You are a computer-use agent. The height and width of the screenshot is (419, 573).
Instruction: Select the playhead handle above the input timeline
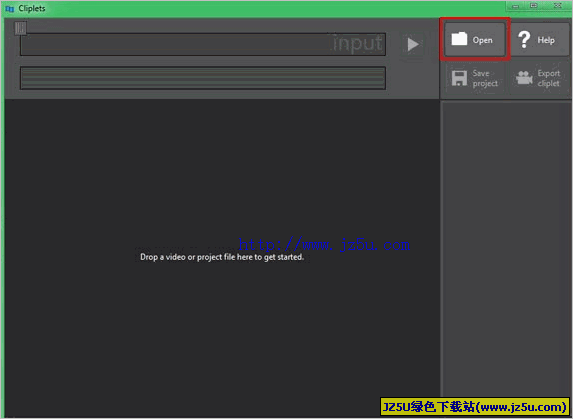coord(20,28)
